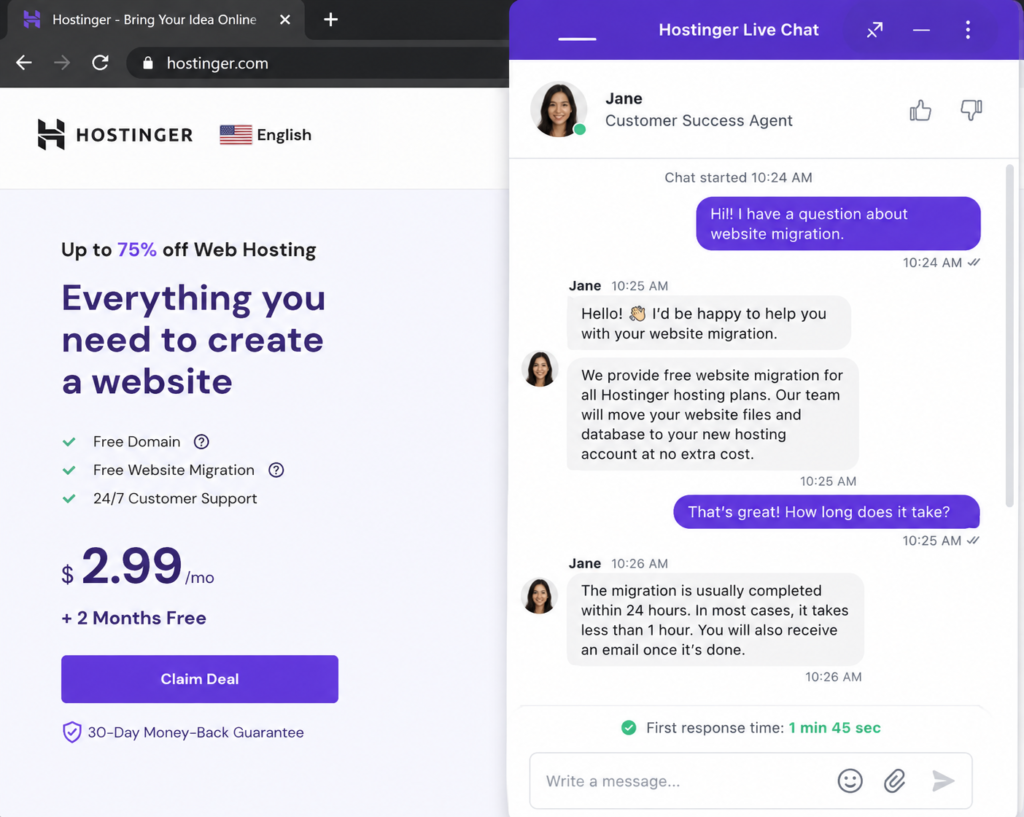Click the hostinger.com address bar
Image resolution: width=1024 pixels, height=817 pixels.
pyautogui.click(x=318, y=63)
